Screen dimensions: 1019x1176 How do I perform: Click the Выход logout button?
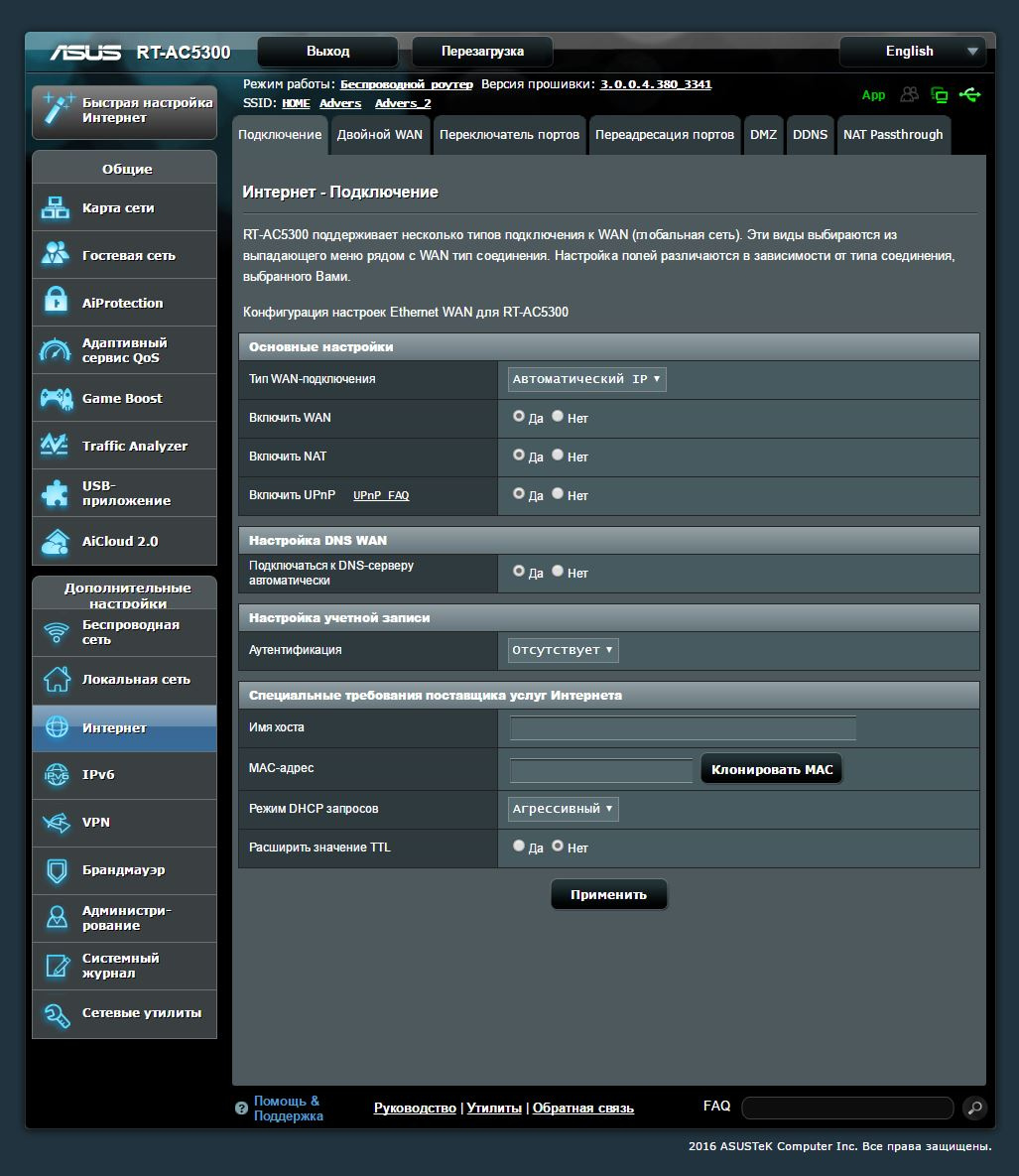point(327,52)
